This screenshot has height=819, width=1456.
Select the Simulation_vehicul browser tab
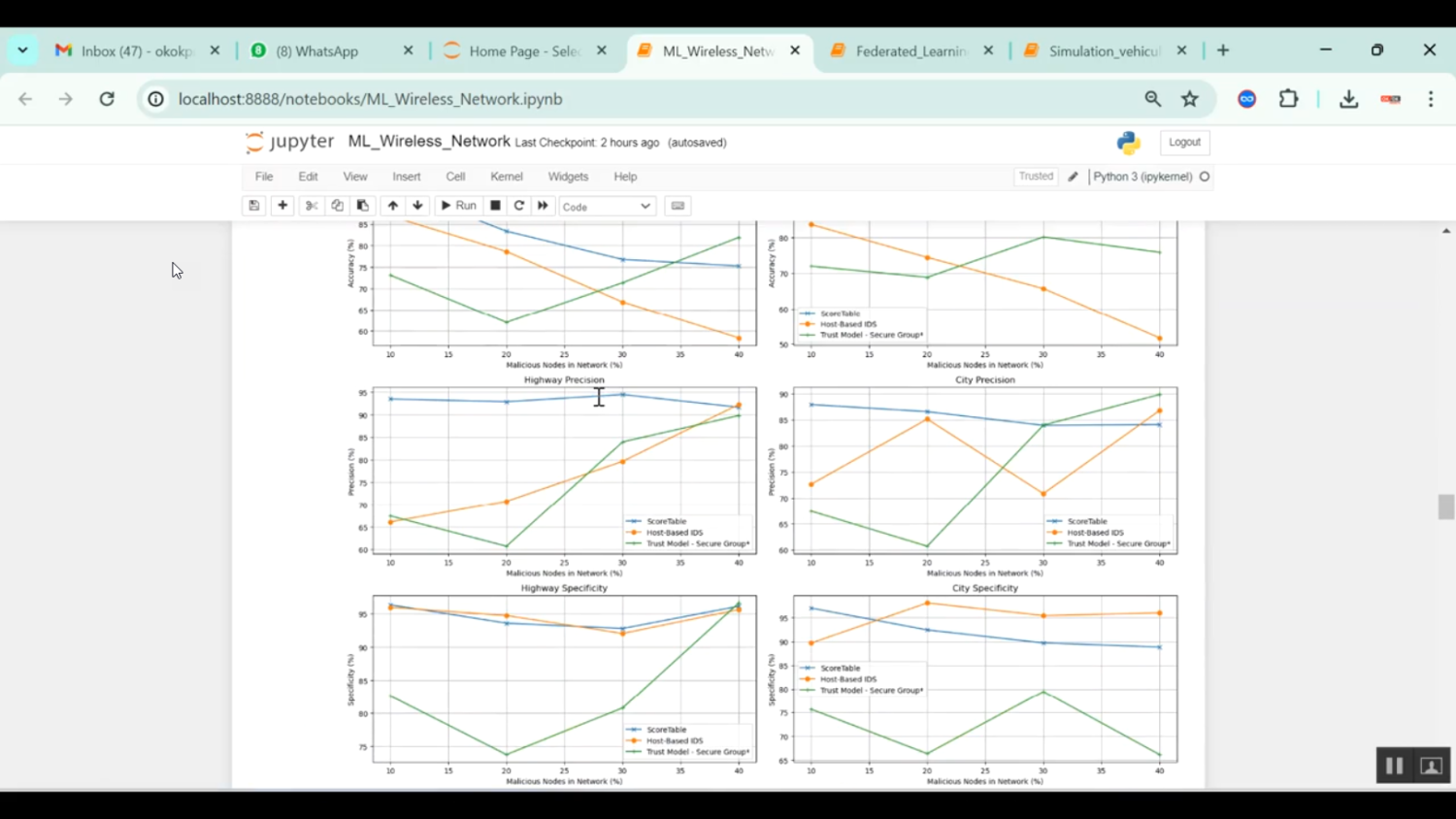[x=1102, y=49]
